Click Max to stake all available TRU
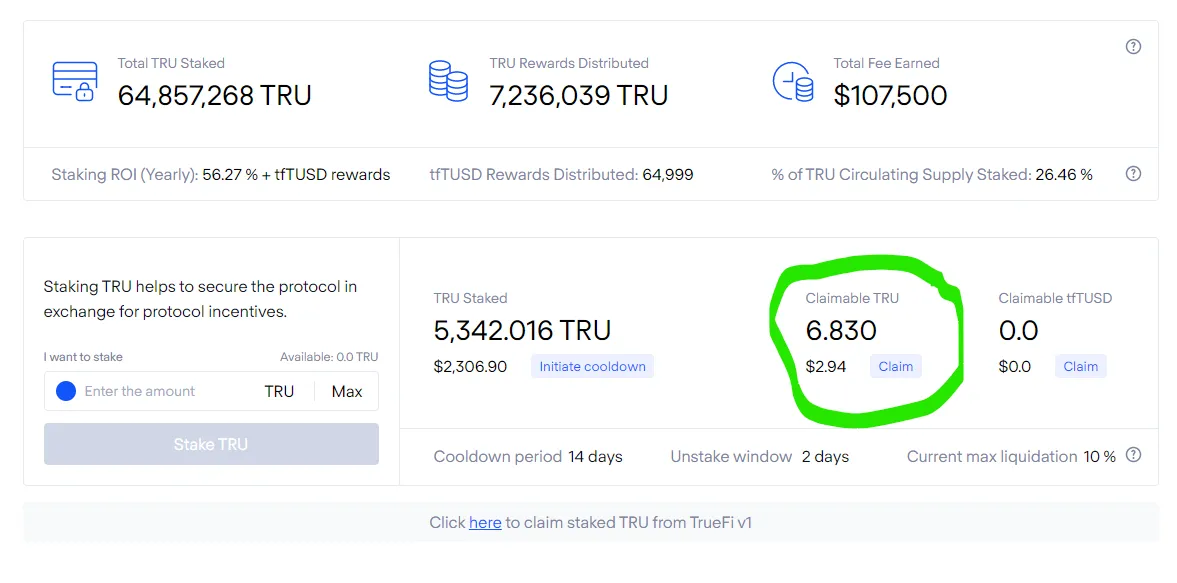 [347, 392]
